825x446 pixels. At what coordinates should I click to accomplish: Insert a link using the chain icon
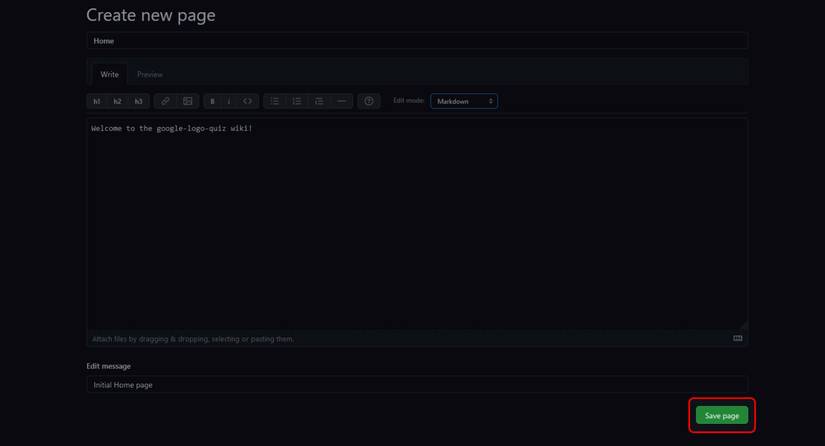pyautogui.click(x=165, y=101)
